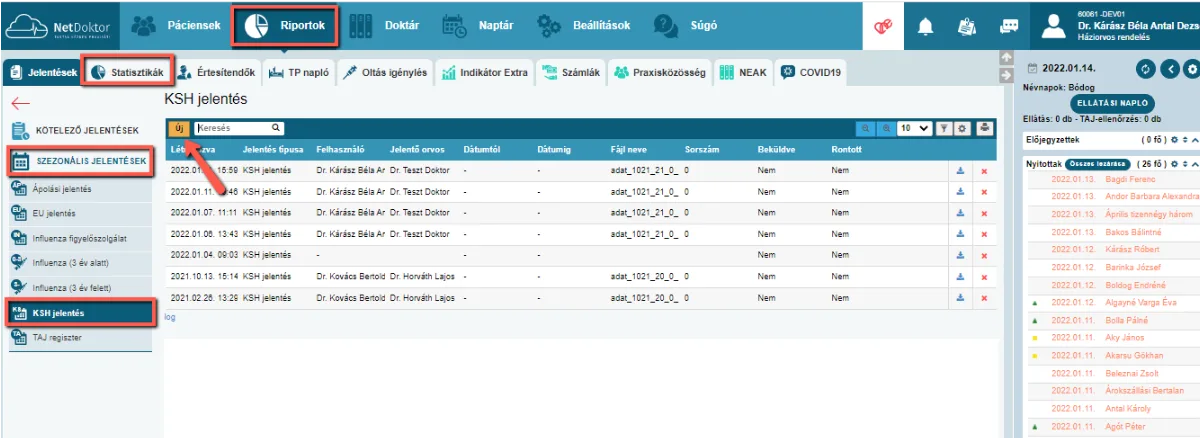Open TAJ regiszter report

point(80,338)
